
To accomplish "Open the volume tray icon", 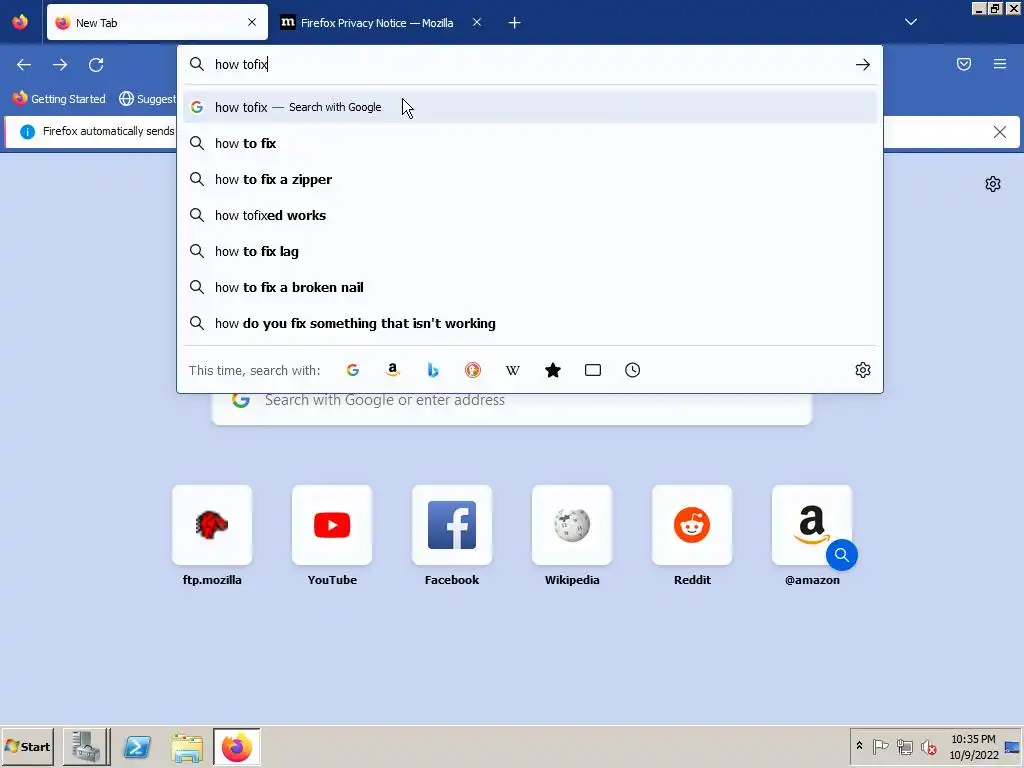I will click(928, 746).
